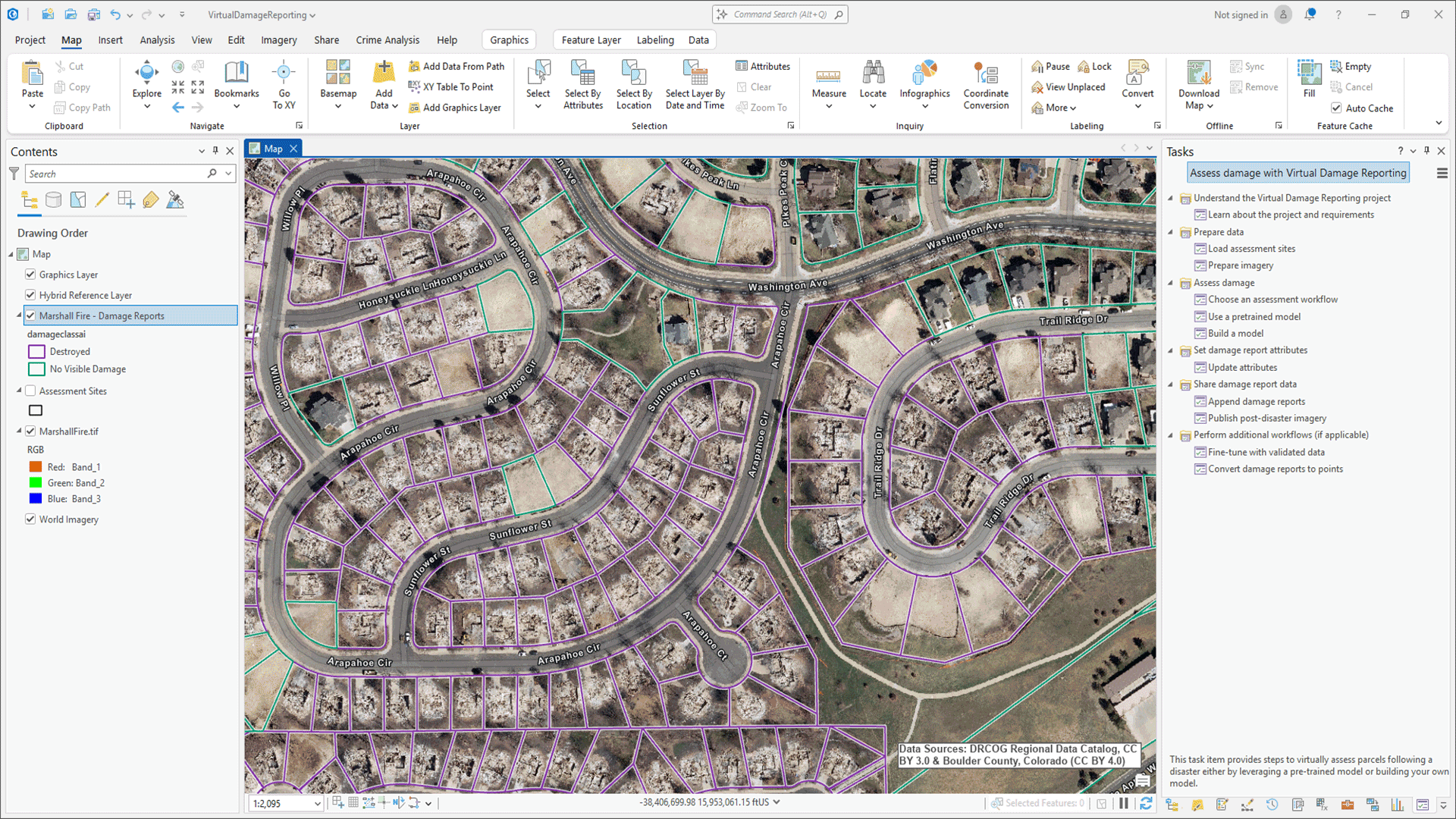Open the map scale dropdown
This screenshot has width=1456, height=819.
[x=317, y=804]
